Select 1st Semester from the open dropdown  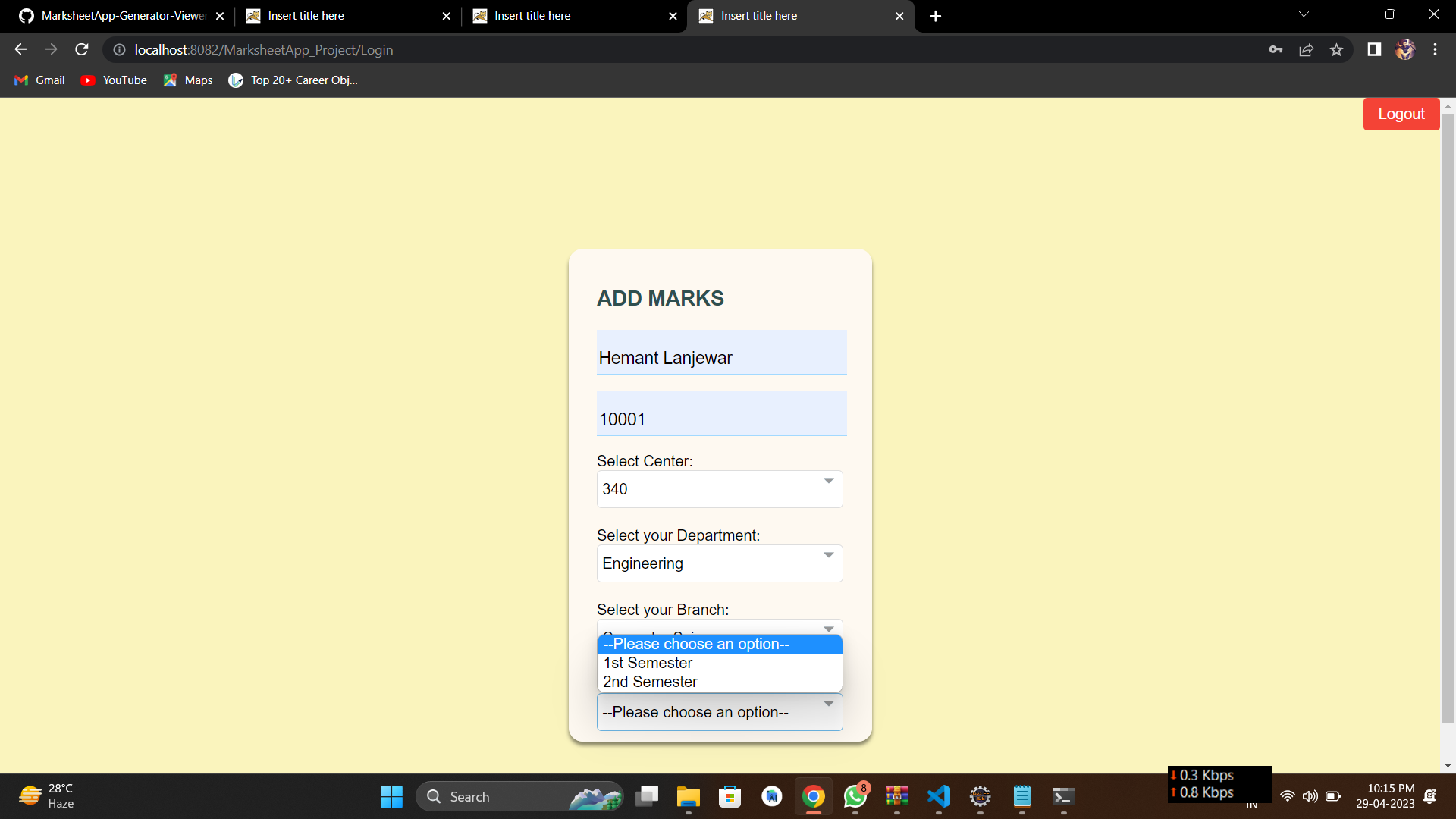(648, 663)
